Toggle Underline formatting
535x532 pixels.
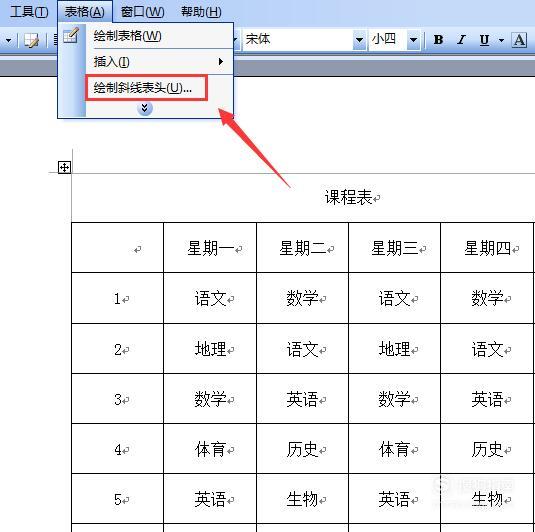(x=484, y=40)
